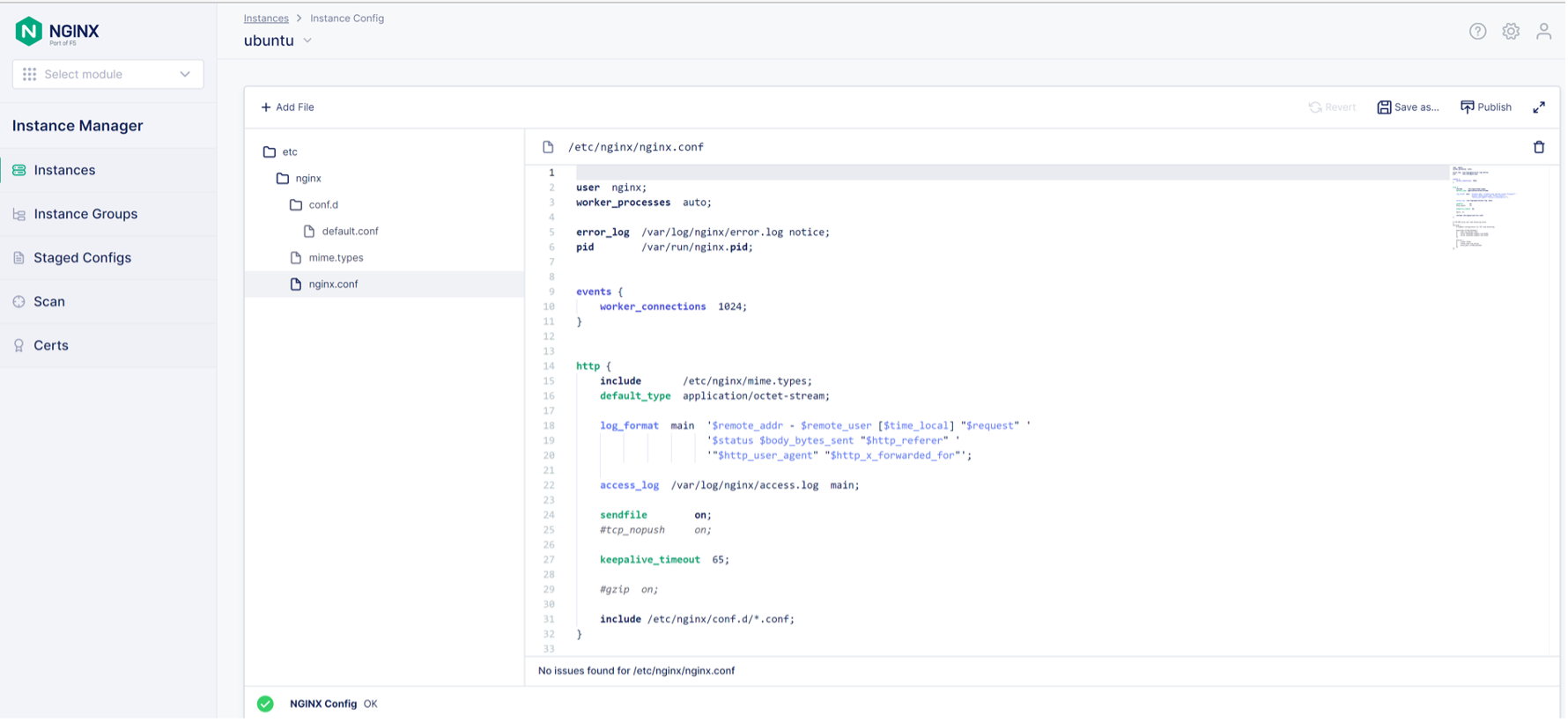This screenshot has height=722, width=1568.
Task: Open the help question mark icon
Action: pyautogui.click(x=1477, y=32)
